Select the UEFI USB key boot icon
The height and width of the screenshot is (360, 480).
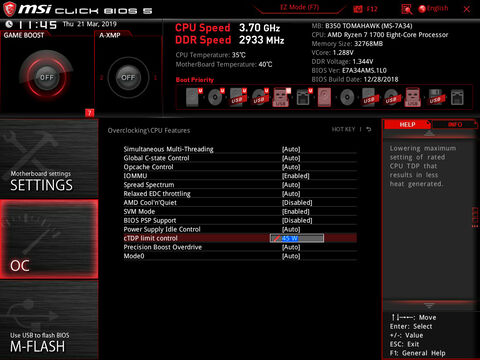(282, 97)
